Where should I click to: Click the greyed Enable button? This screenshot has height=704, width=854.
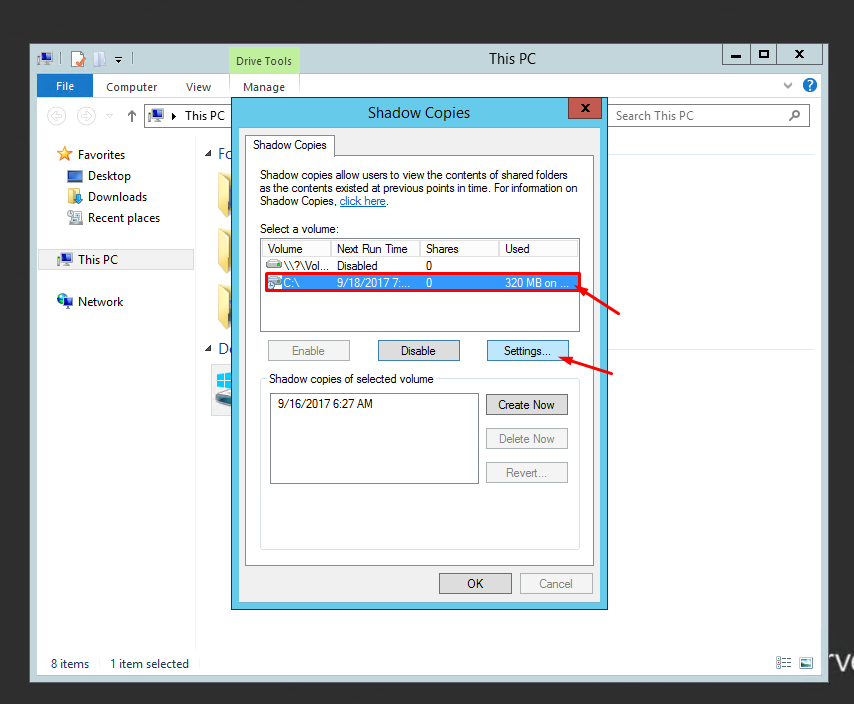point(308,351)
